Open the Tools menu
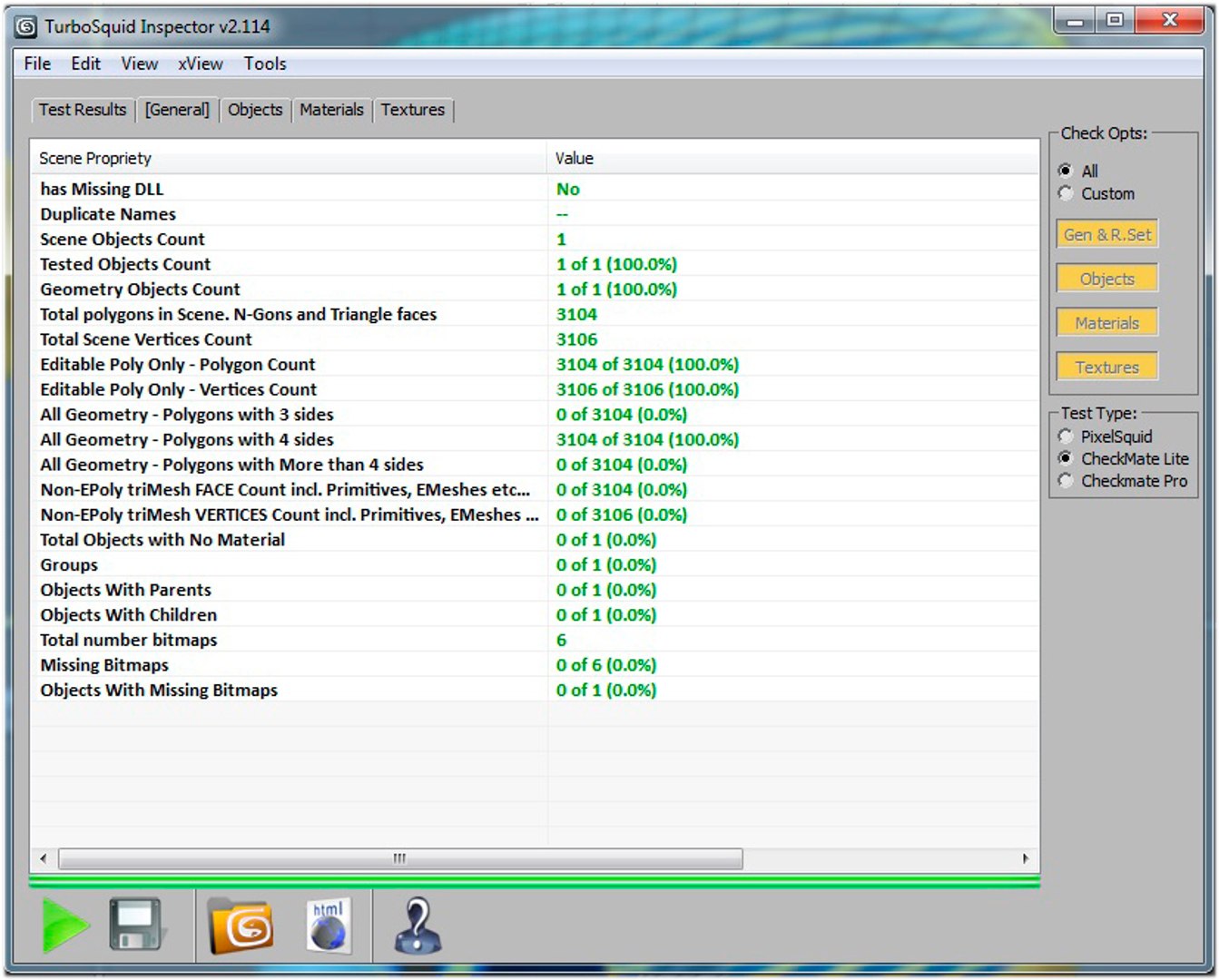The height and width of the screenshot is (980, 1219). pyautogui.click(x=265, y=64)
